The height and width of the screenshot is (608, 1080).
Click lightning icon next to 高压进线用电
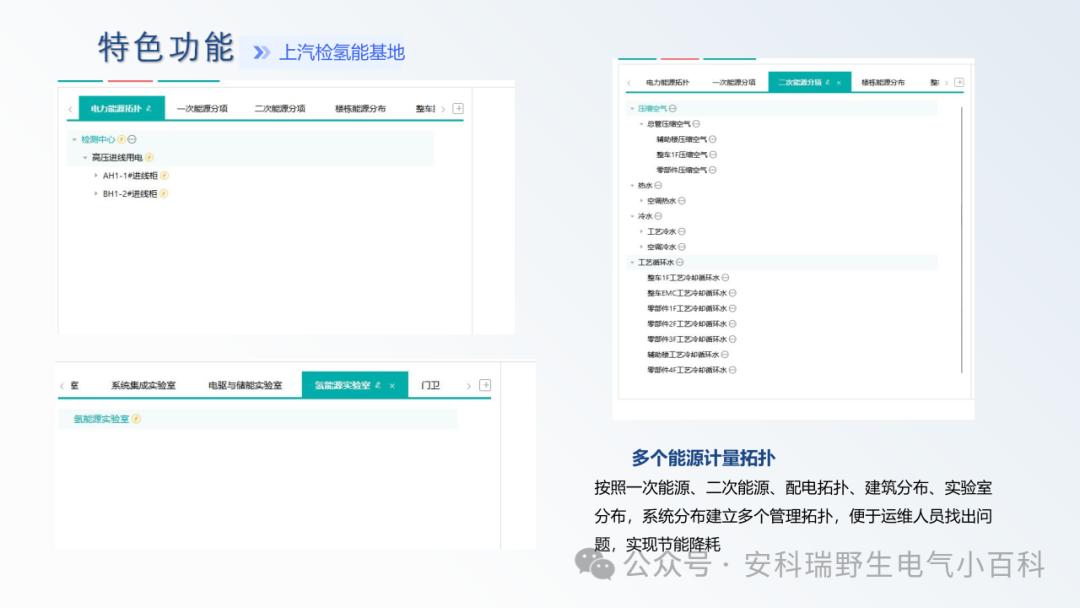[149, 158]
